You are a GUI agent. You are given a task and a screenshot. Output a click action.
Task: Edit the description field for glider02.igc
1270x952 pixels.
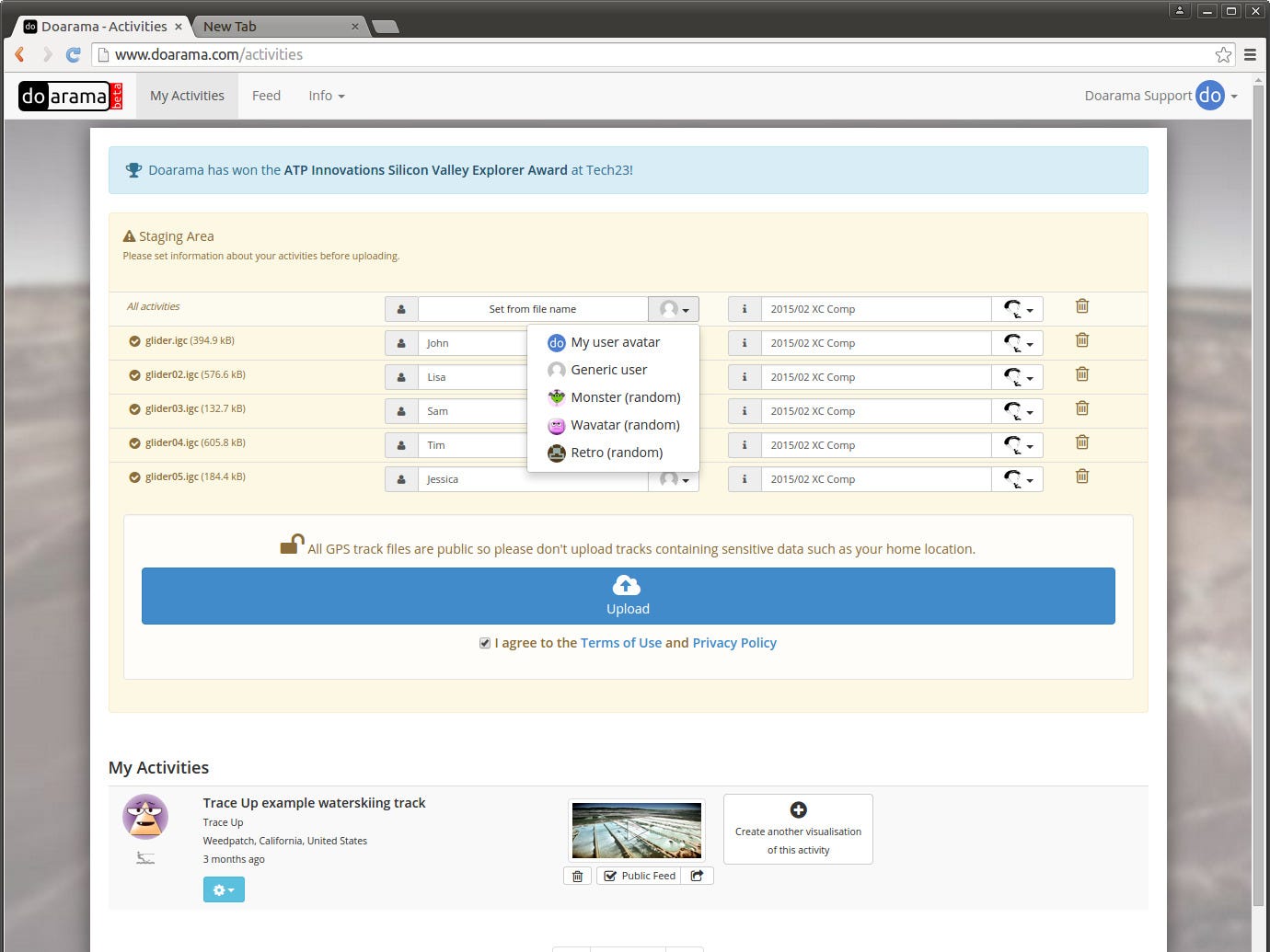pyautogui.click(x=876, y=377)
